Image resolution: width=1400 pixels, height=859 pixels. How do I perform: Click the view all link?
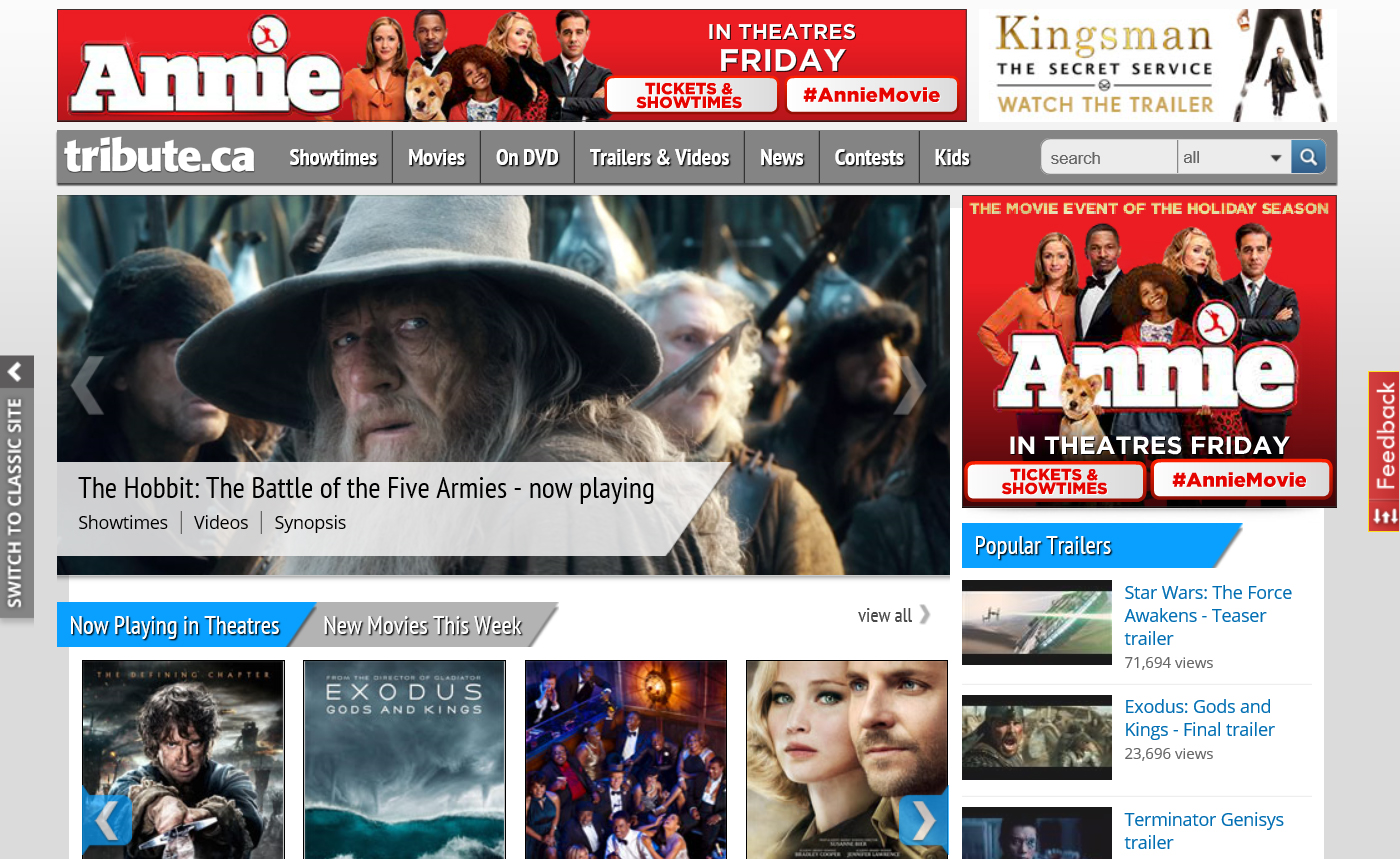click(x=894, y=615)
